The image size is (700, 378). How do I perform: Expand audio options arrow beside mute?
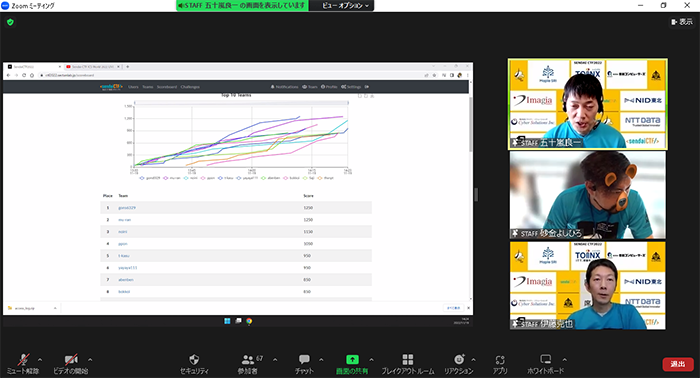click(40, 360)
